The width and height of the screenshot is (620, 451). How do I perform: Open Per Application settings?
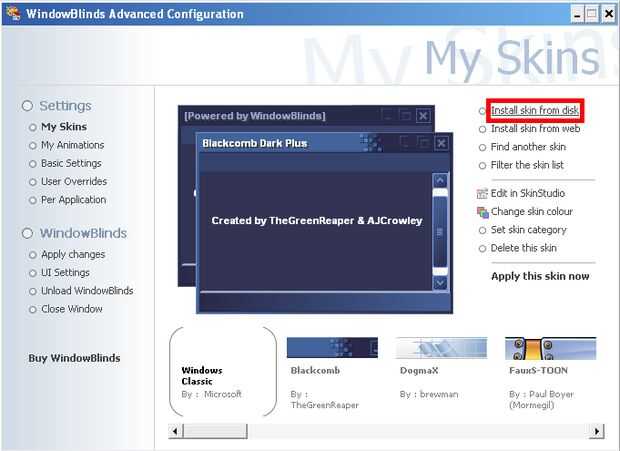74,200
